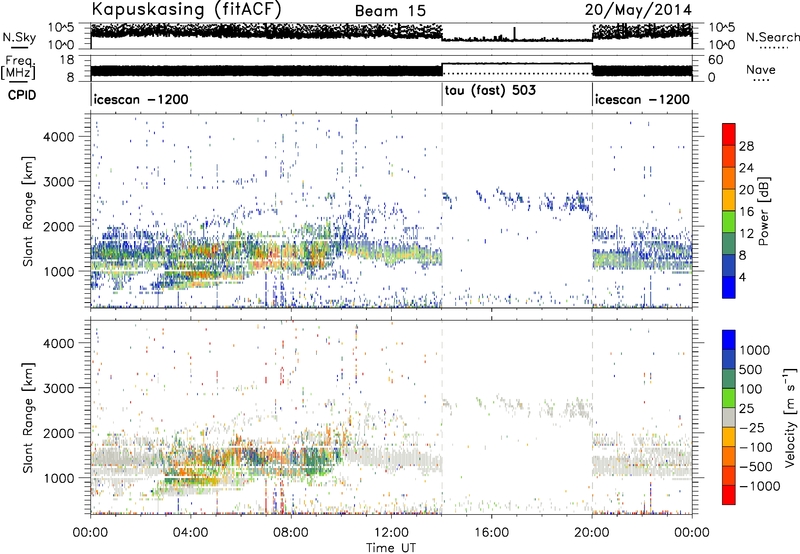Image resolution: width=800 pixels, height=554 pixels.
Task: Click the 'Freq. [MHz]' axis label
Action: point(18,67)
